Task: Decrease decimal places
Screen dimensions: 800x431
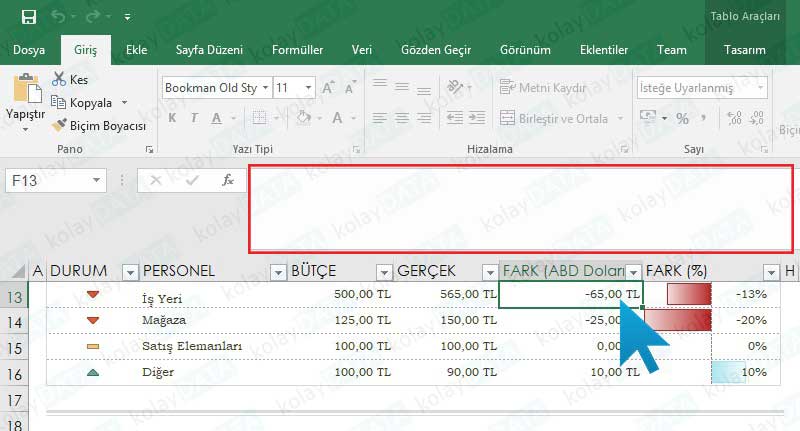Action: click(757, 118)
